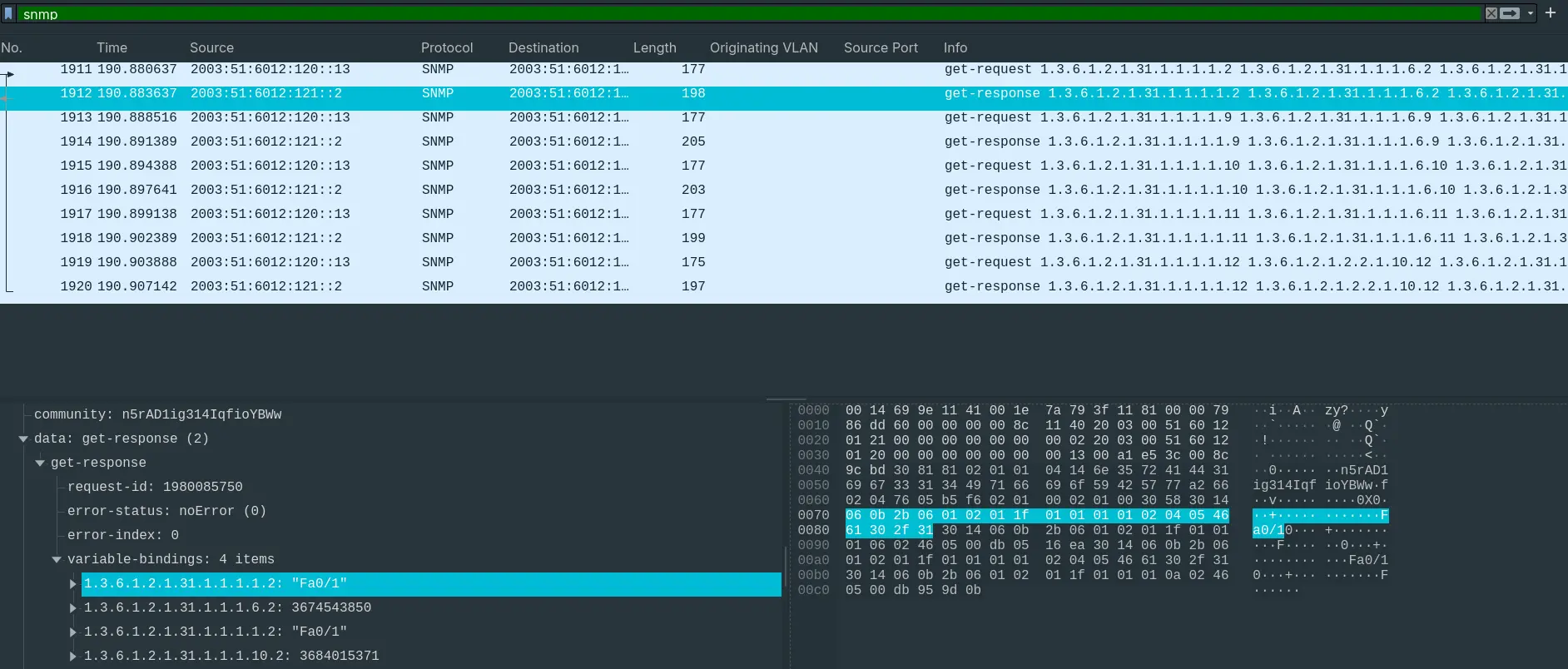The image size is (1568, 669).
Task: Expand the 1.3.6.1.2.1.31.1.1.1.10.2 binding
Action: [73, 657]
